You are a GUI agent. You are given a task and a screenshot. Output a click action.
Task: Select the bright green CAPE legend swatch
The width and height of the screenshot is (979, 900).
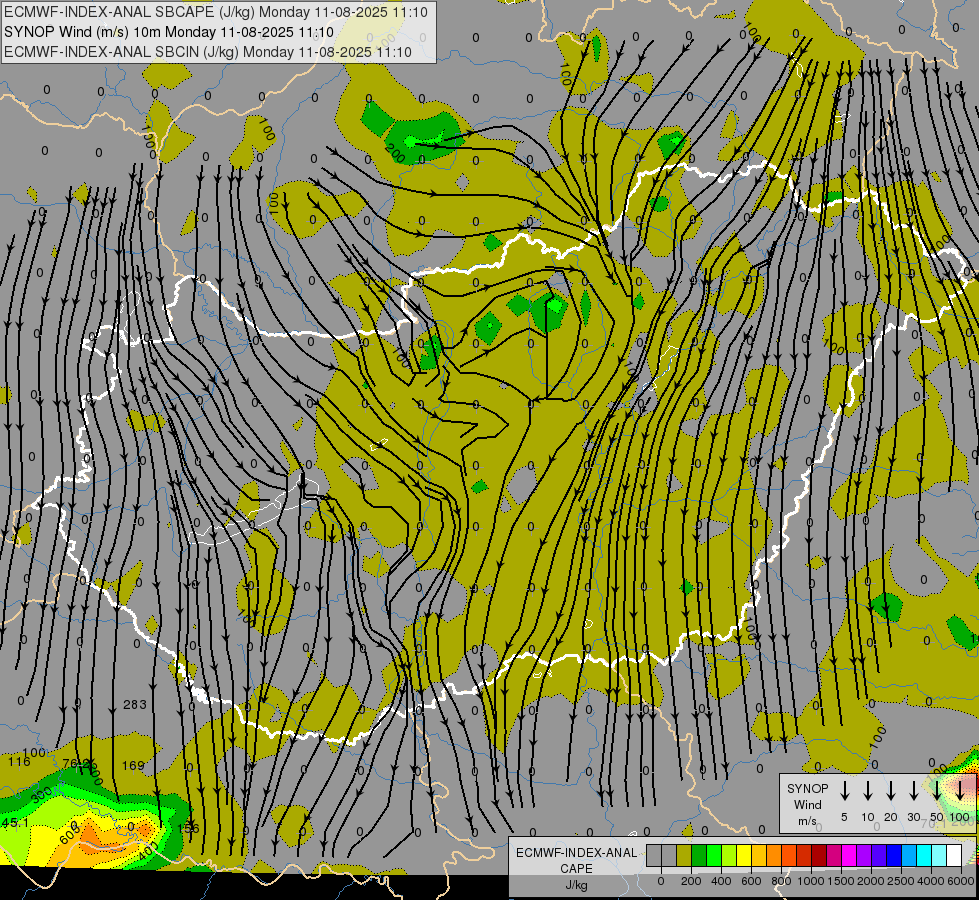coord(714,855)
